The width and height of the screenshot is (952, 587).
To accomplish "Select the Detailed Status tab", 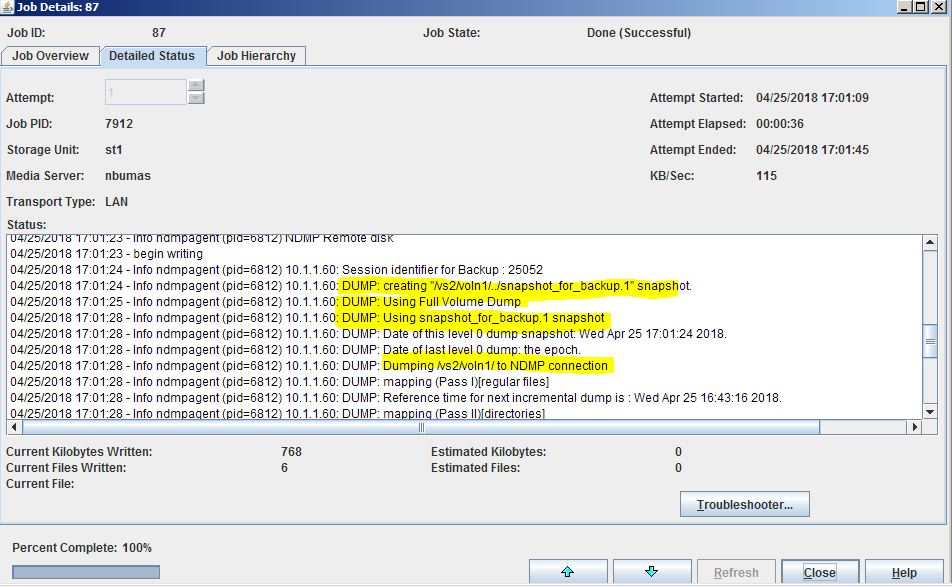I will click(x=153, y=56).
